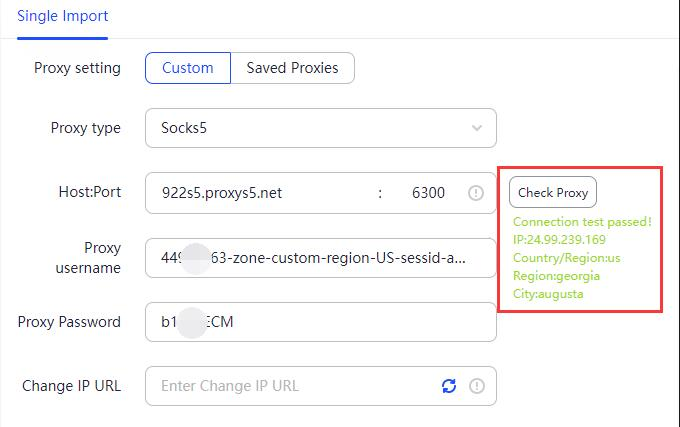Click the refresh icon in Change IP URL
Image resolution: width=680 pixels, height=427 pixels.
point(449,386)
